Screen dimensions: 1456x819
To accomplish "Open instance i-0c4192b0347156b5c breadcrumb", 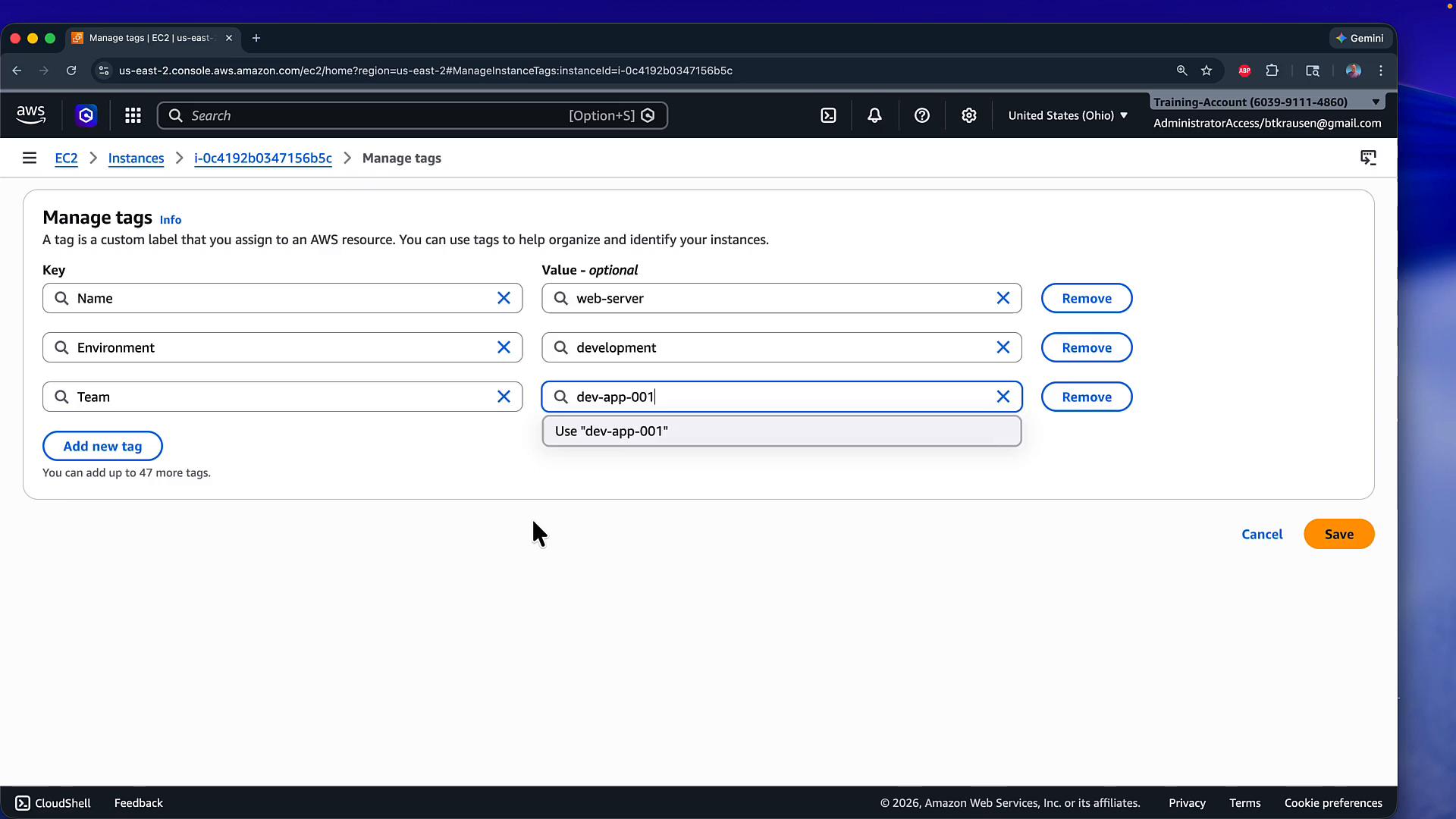I will (x=263, y=158).
